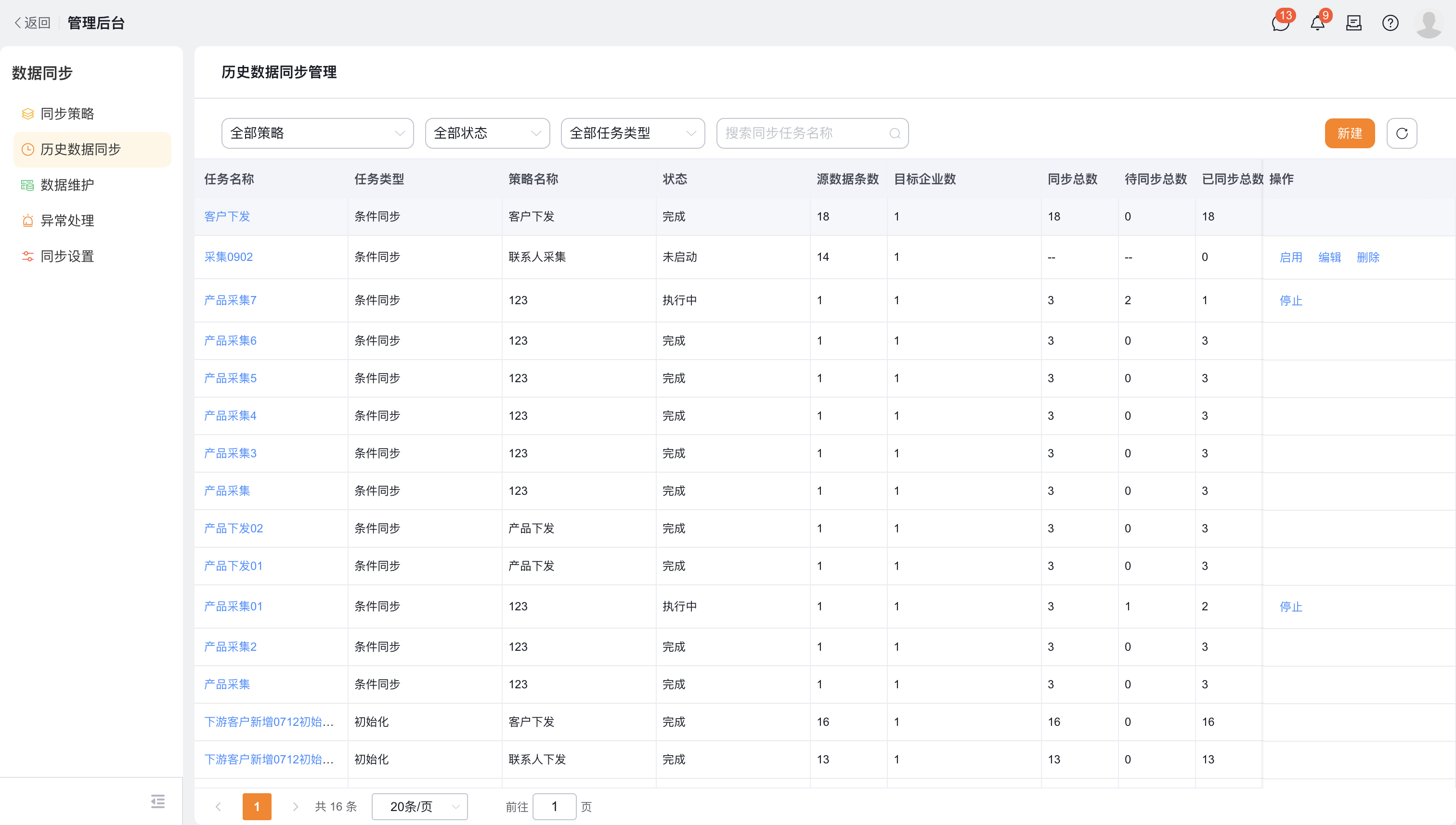This screenshot has width=1456, height=825.
Task: Click 删除 for task 采集0902
Action: (x=1367, y=257)
